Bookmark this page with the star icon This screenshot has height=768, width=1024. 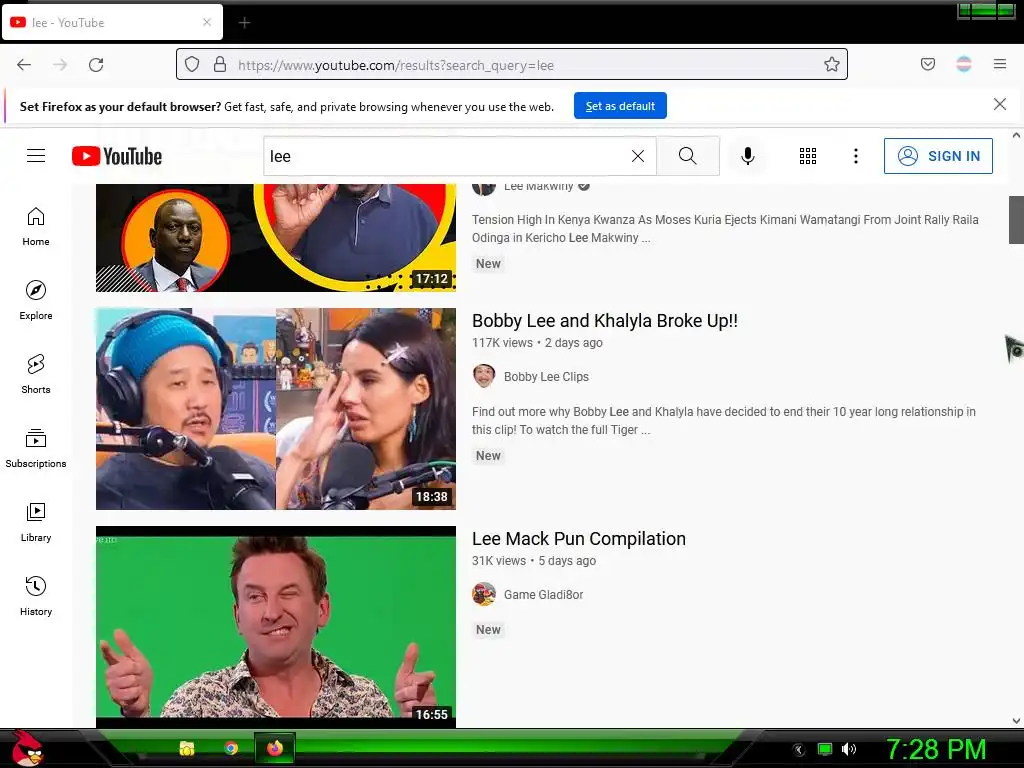coord(831,64)
